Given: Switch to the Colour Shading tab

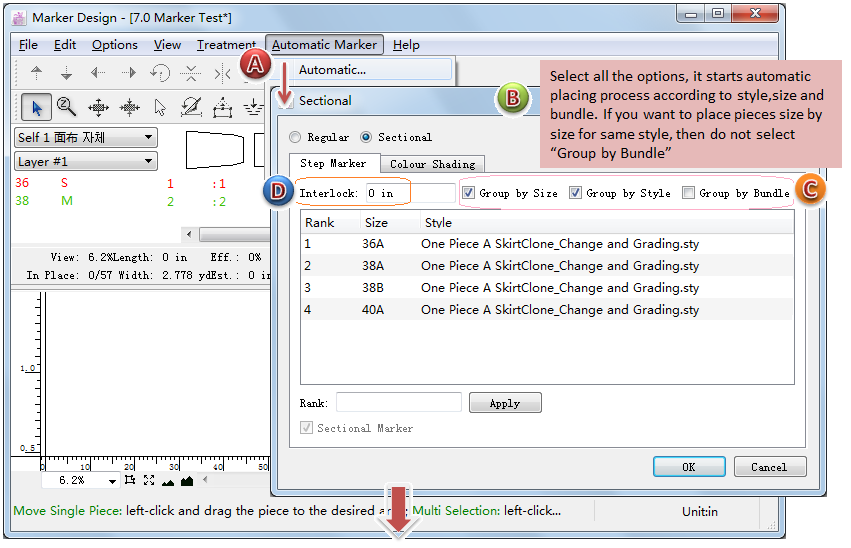Looking at the screenshot, I should pos(432,164).
